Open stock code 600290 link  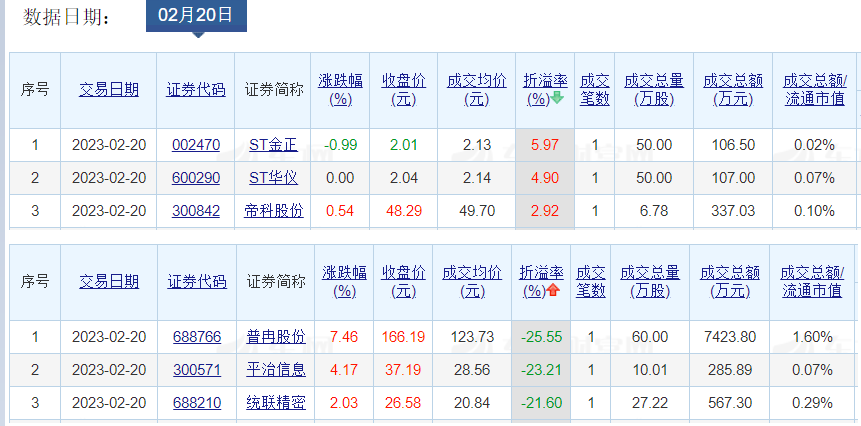(196, 178)
